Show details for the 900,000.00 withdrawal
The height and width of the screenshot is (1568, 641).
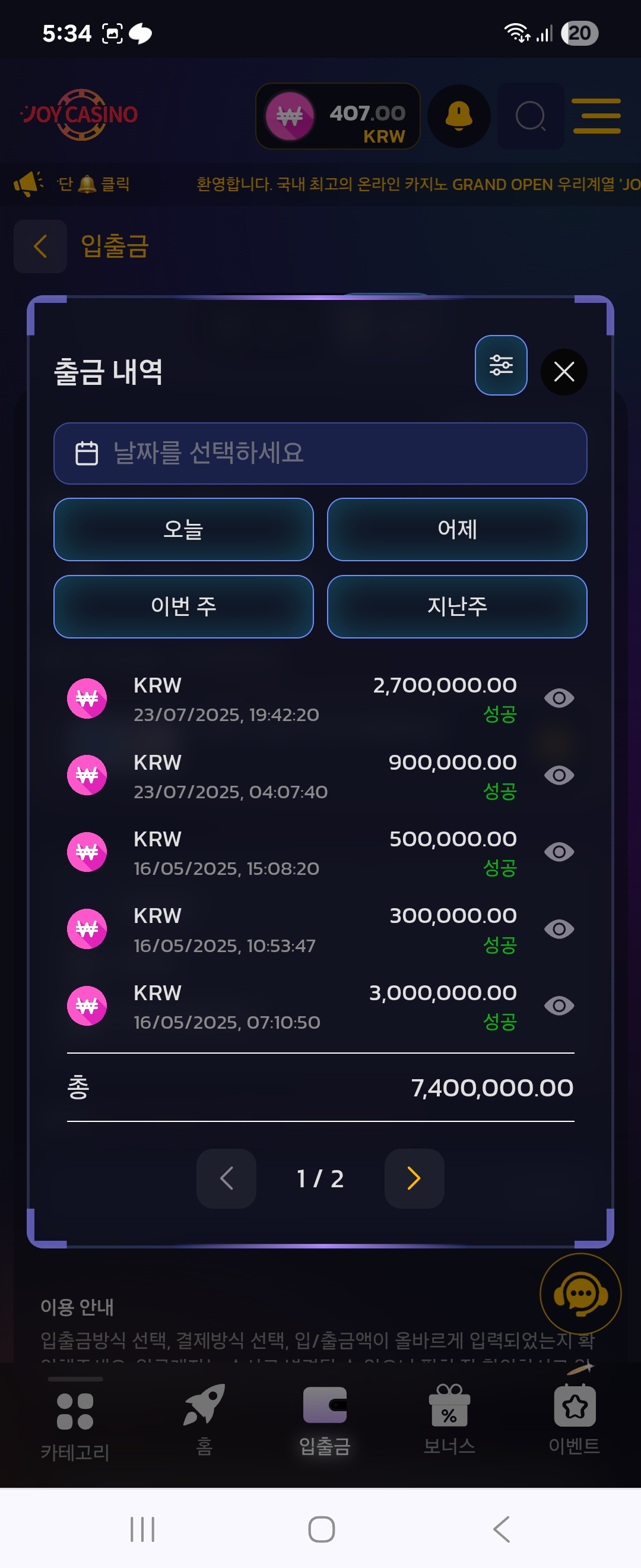tap(559, 775)
